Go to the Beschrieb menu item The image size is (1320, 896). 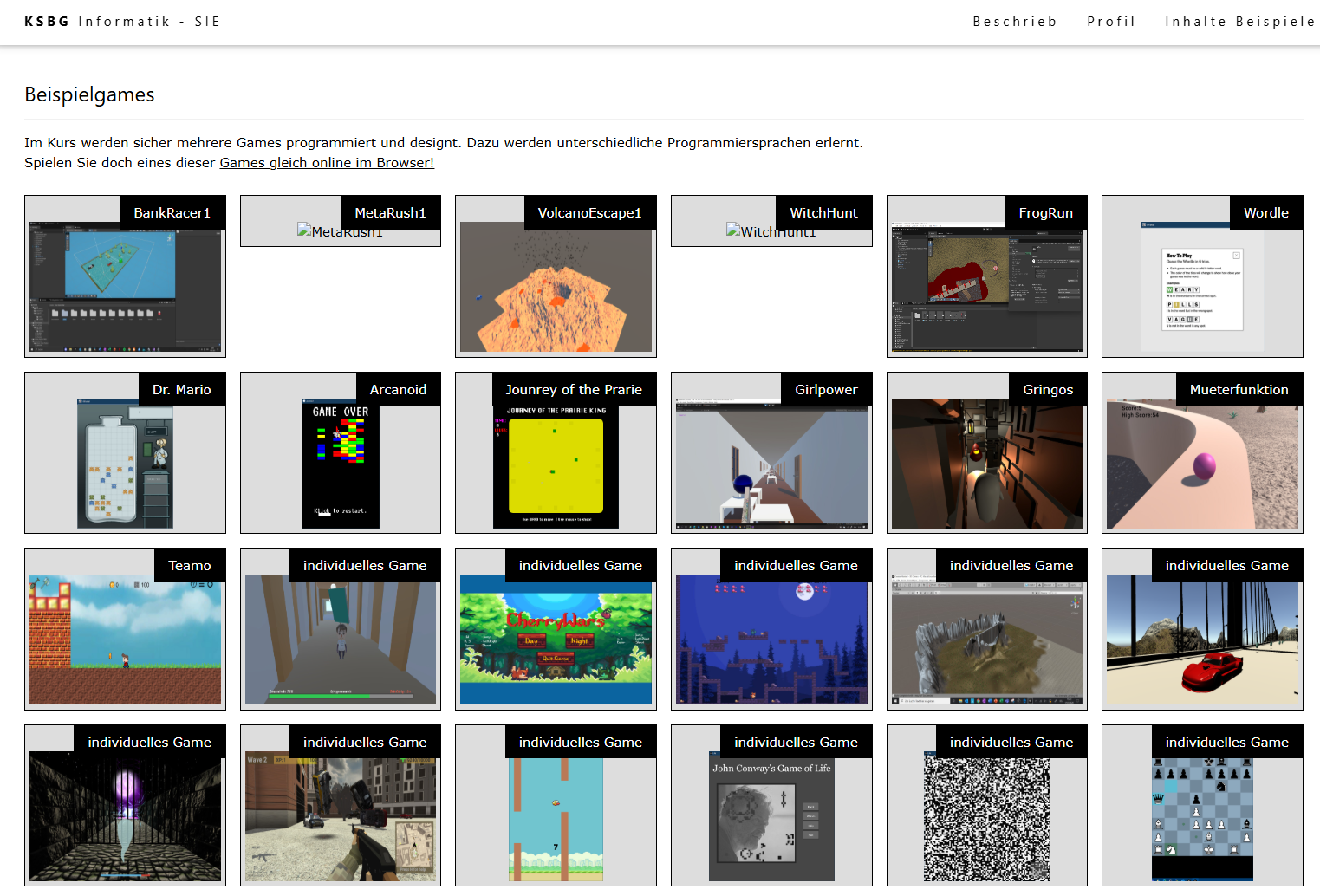tap(1015, 22)
